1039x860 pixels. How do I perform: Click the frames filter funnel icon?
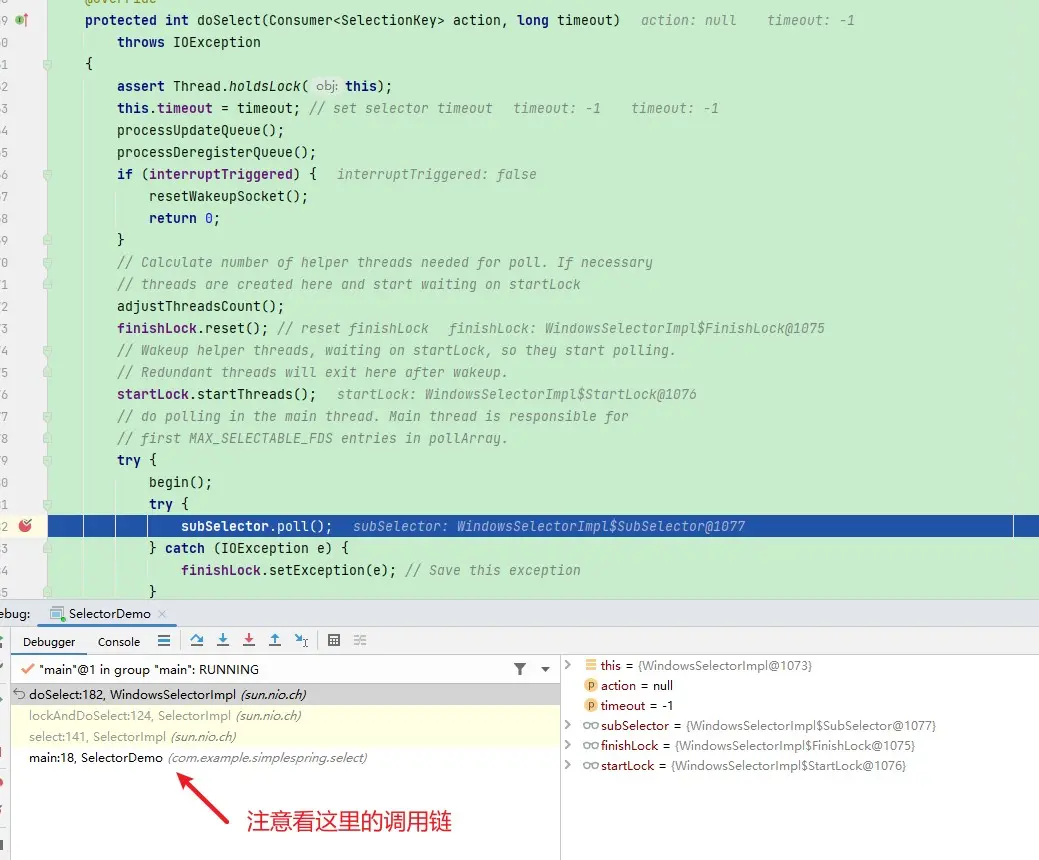click(x=520, y=669)
